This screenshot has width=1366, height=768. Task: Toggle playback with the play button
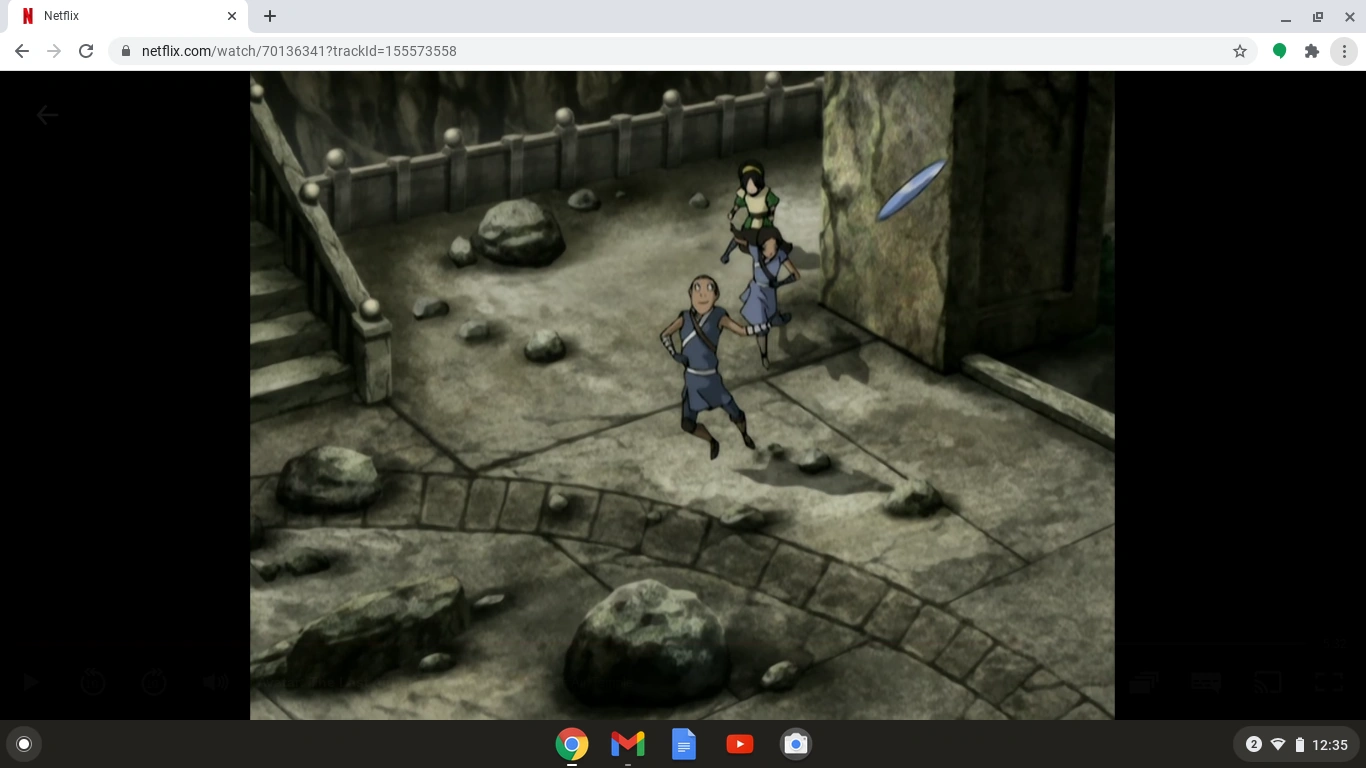click(30, 681)
